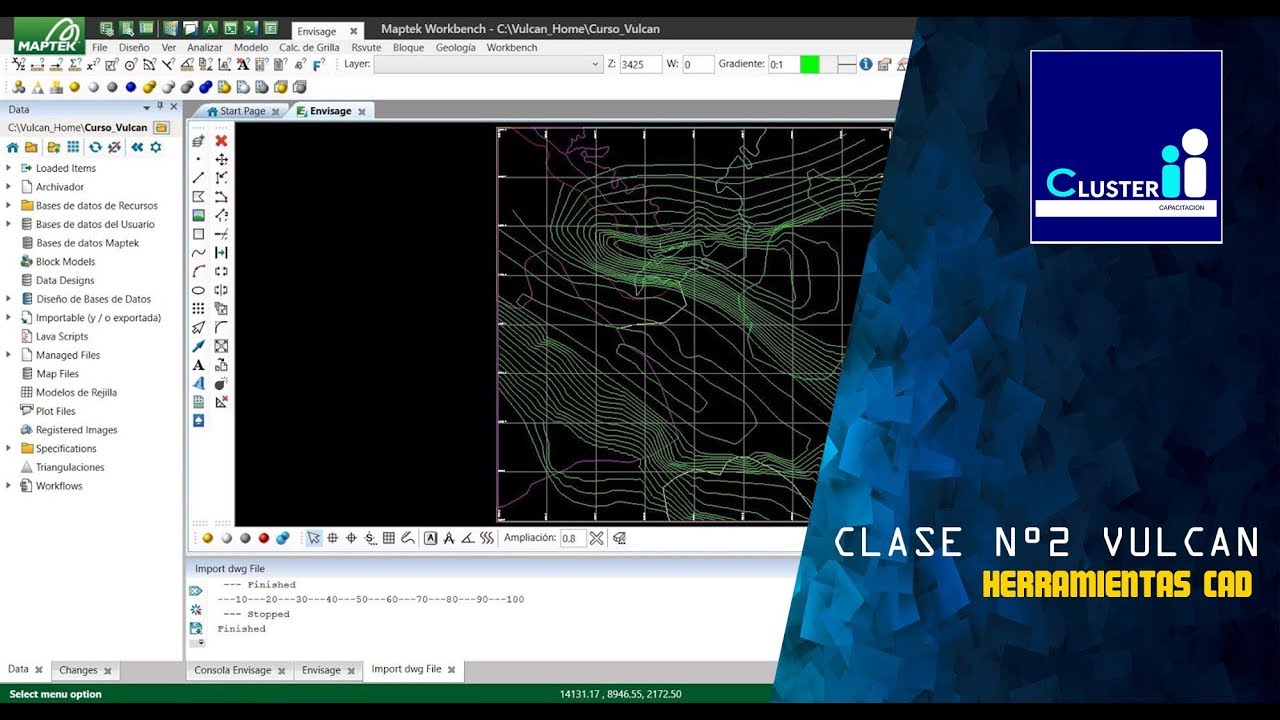1280x720 pixels.
Task: Expand the Managed Files tree node
Action: click(x=9, y=355)
